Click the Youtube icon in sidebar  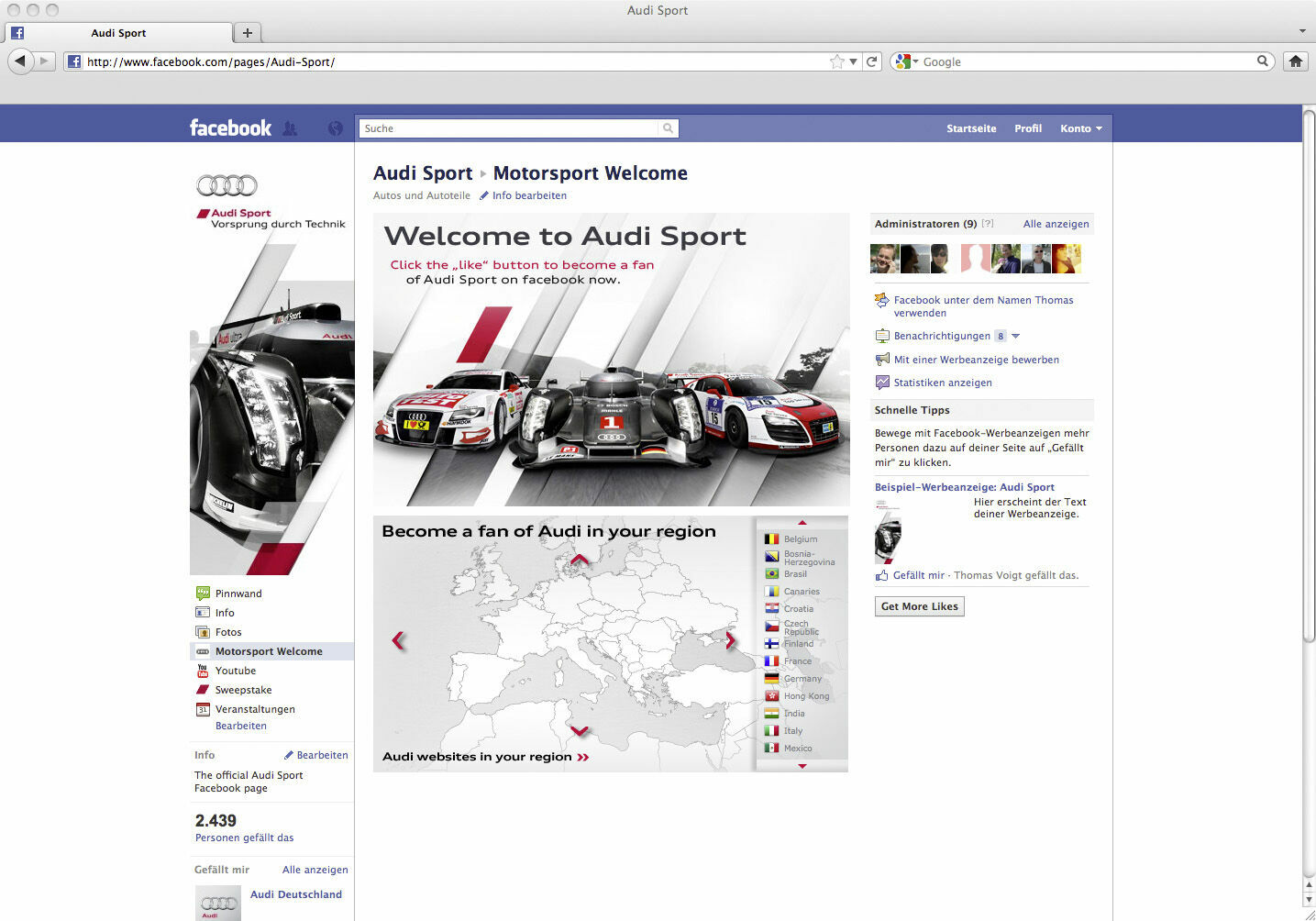(x=203, y=671)
